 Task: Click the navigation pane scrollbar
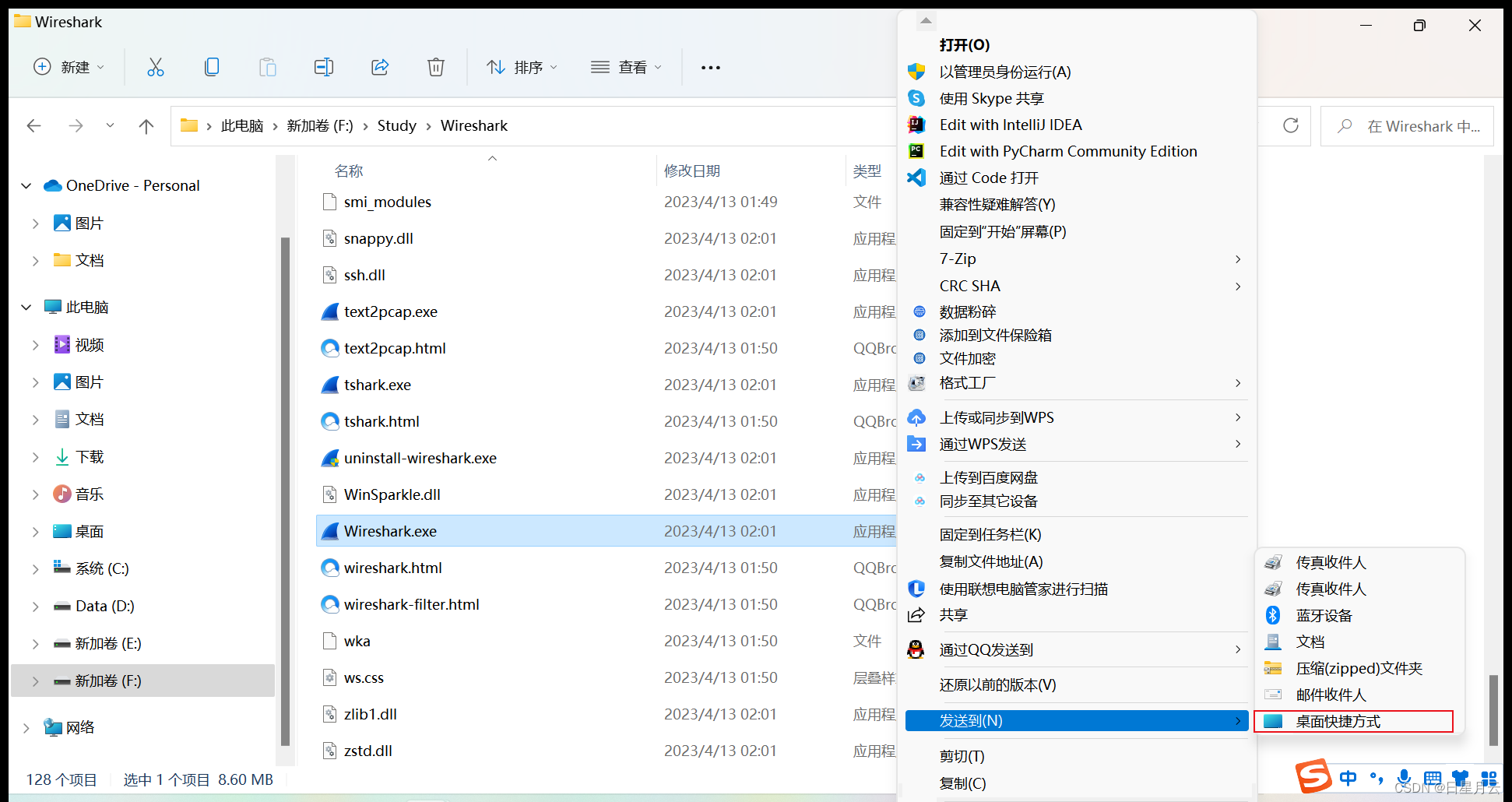pyautogui.click(x=285, y=491)
